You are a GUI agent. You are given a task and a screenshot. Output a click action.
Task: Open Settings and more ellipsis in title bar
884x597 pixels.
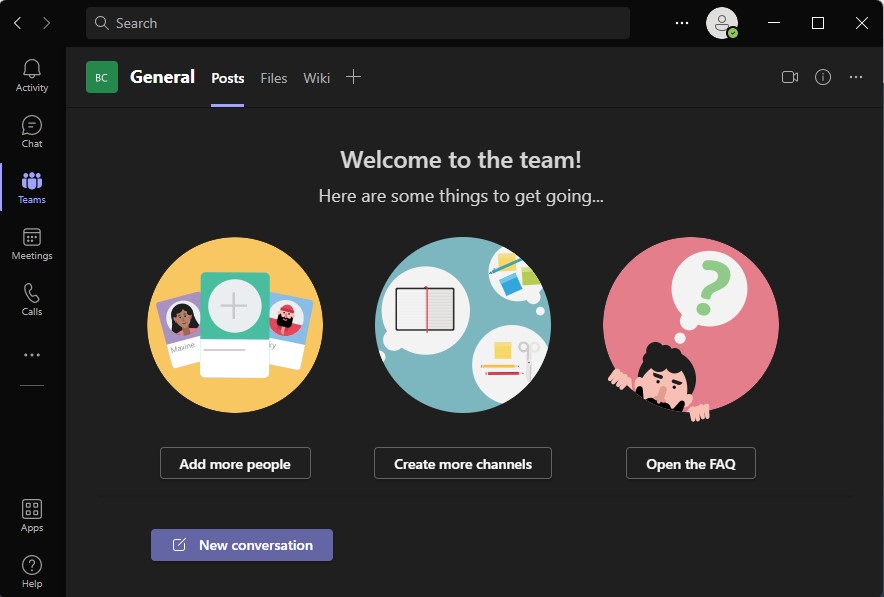682,23
